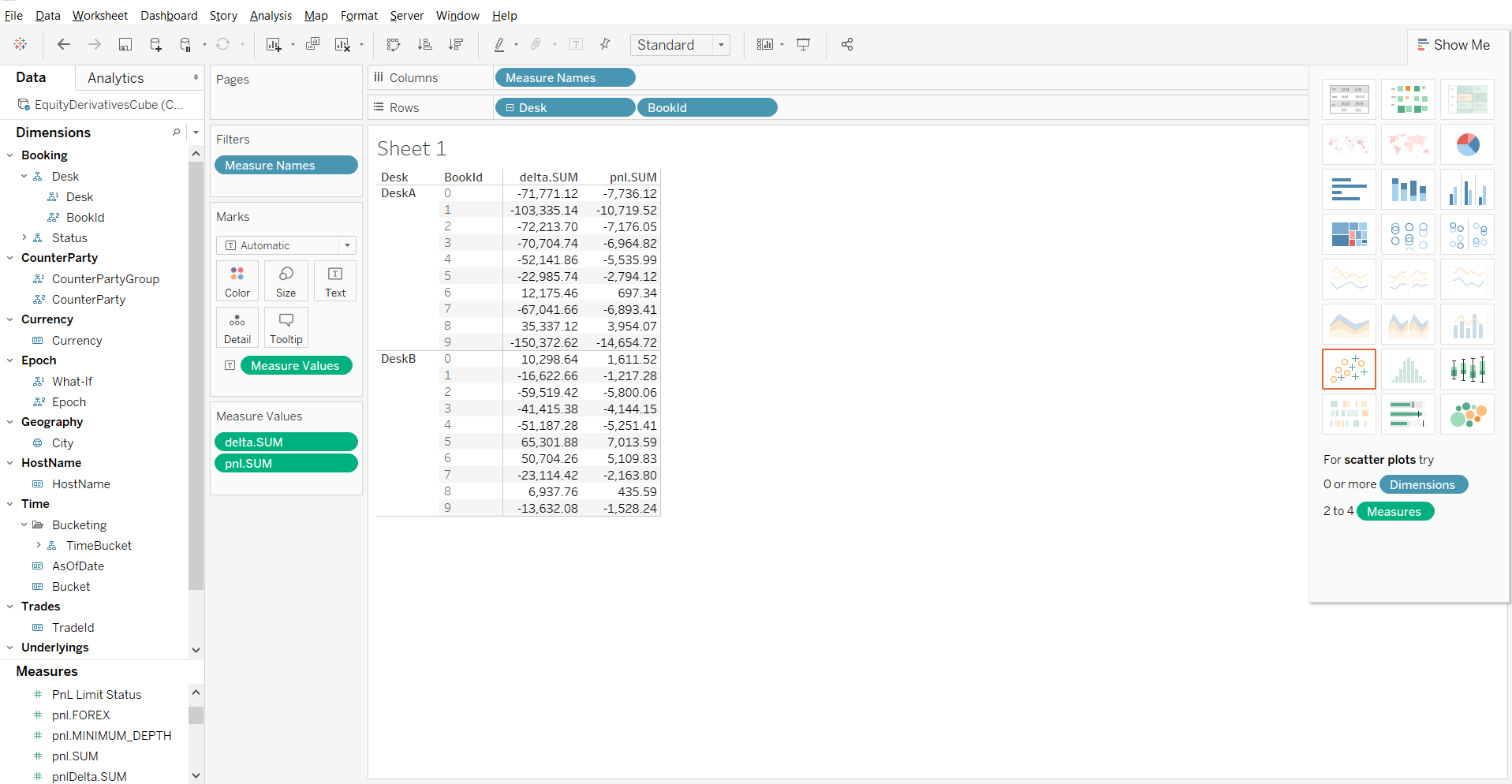Collapse the Booking dimension group
Viewport: 1512px width, 784px height.
(9, 155)
